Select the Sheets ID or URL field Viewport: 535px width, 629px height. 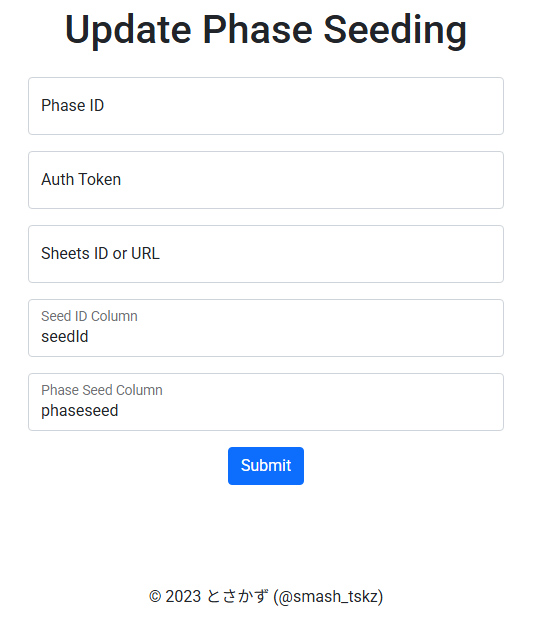267,255
